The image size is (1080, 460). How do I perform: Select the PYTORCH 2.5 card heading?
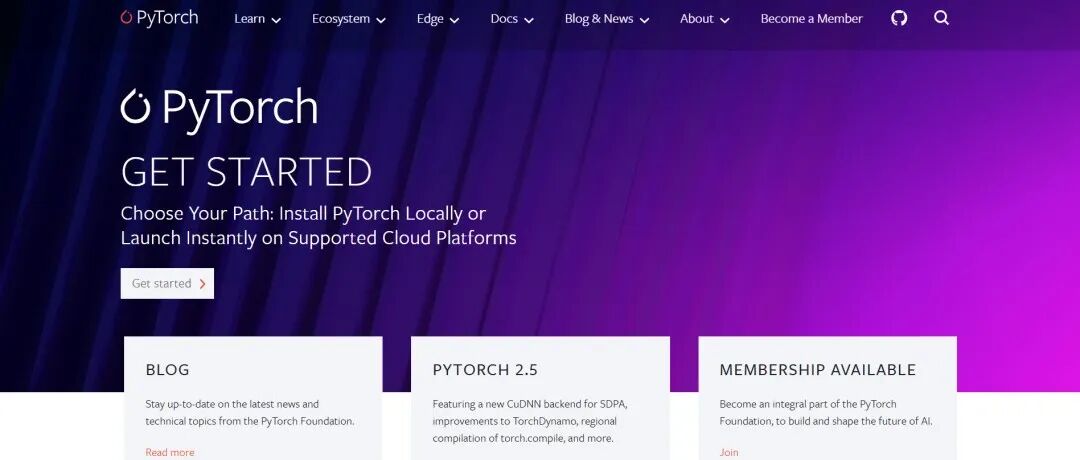tap(485, 370)
